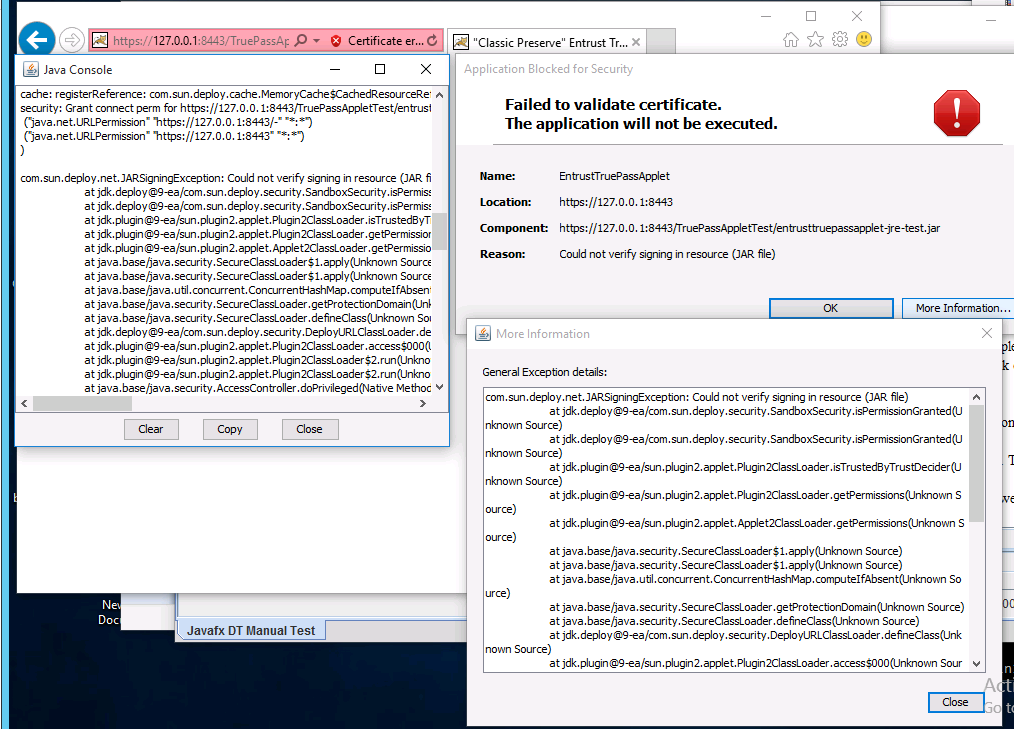Click the More Information... button

tap(957, 308)
